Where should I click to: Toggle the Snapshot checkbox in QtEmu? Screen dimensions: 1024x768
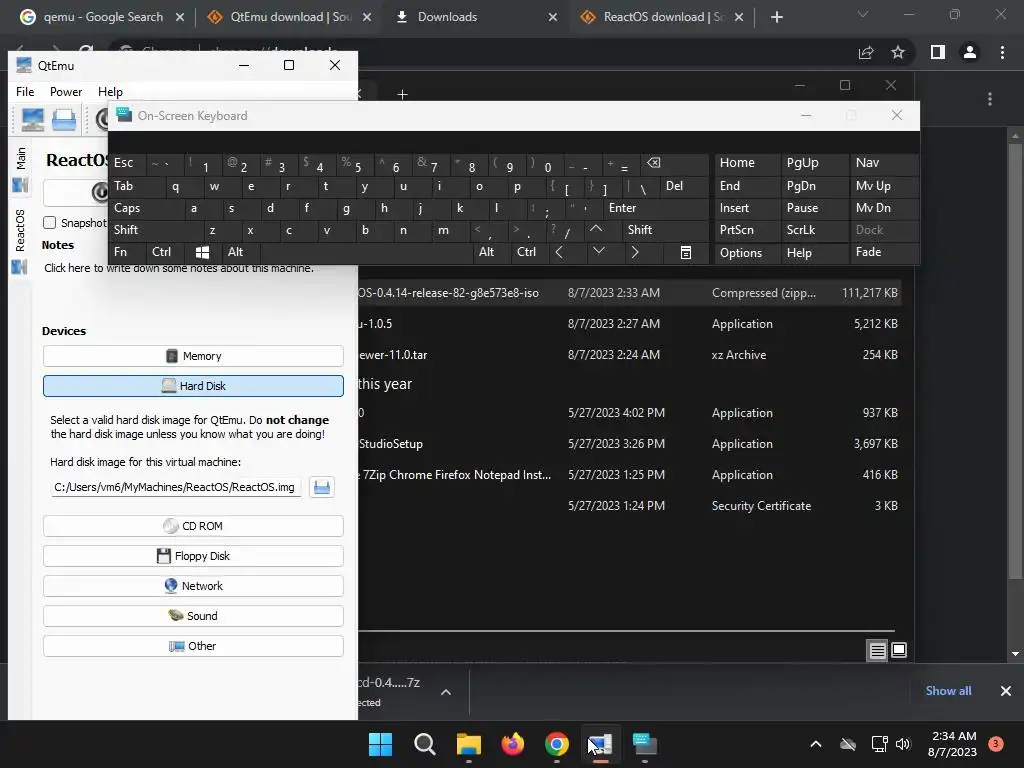coord(50,223)
